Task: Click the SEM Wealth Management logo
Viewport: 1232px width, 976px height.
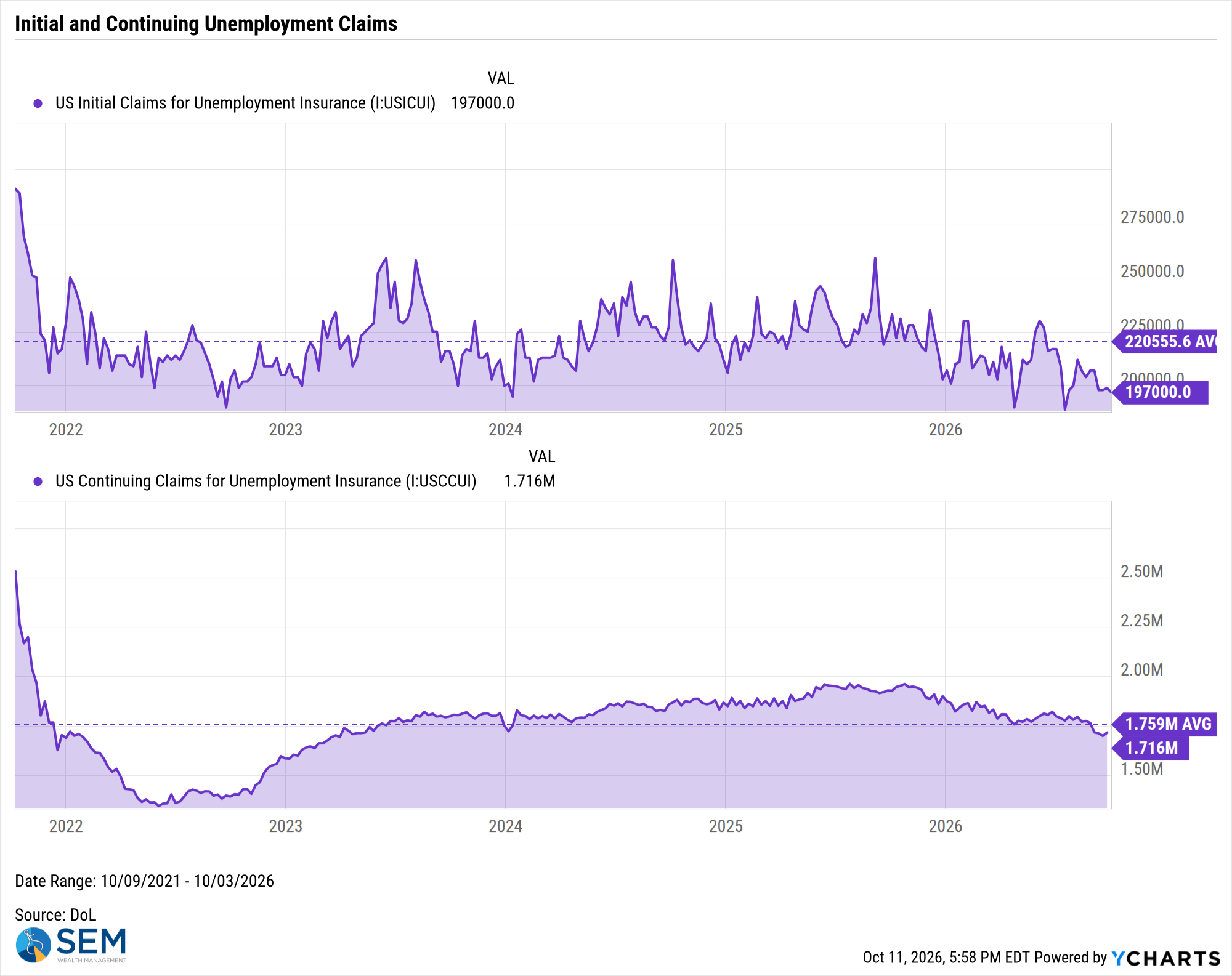Action: tap(71, 945)
